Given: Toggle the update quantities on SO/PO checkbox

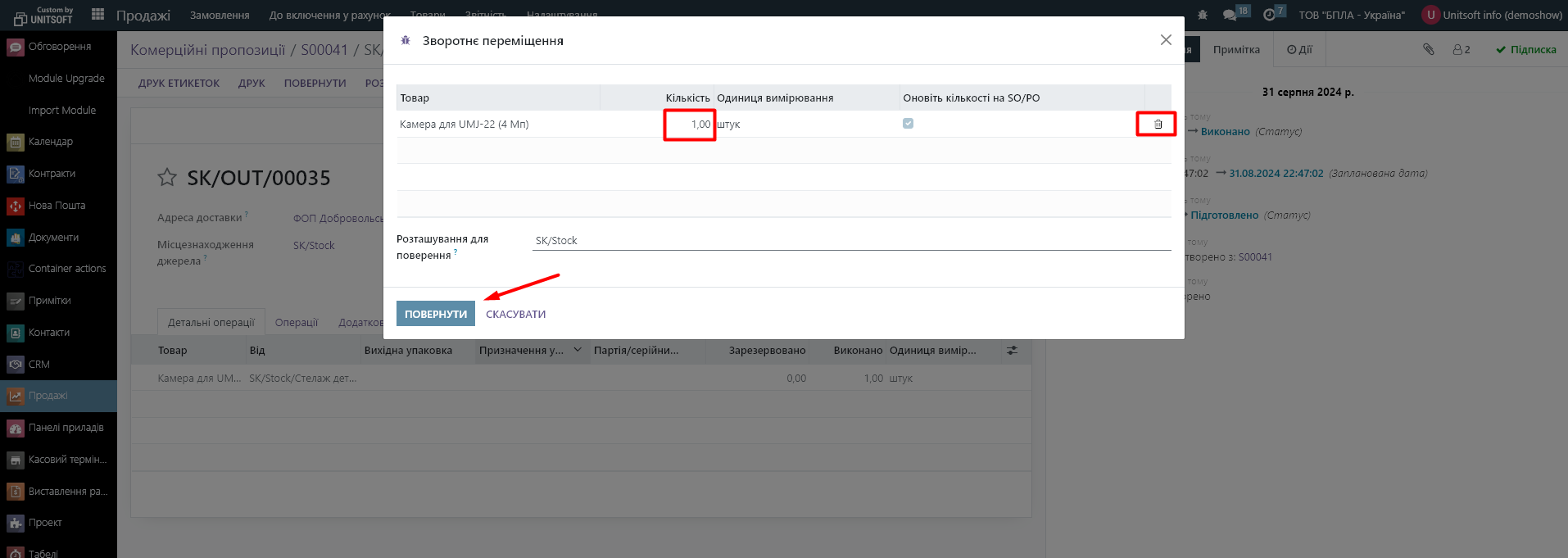Looking at the screenshot, I should pyautogui.click(x=908, y=124).
